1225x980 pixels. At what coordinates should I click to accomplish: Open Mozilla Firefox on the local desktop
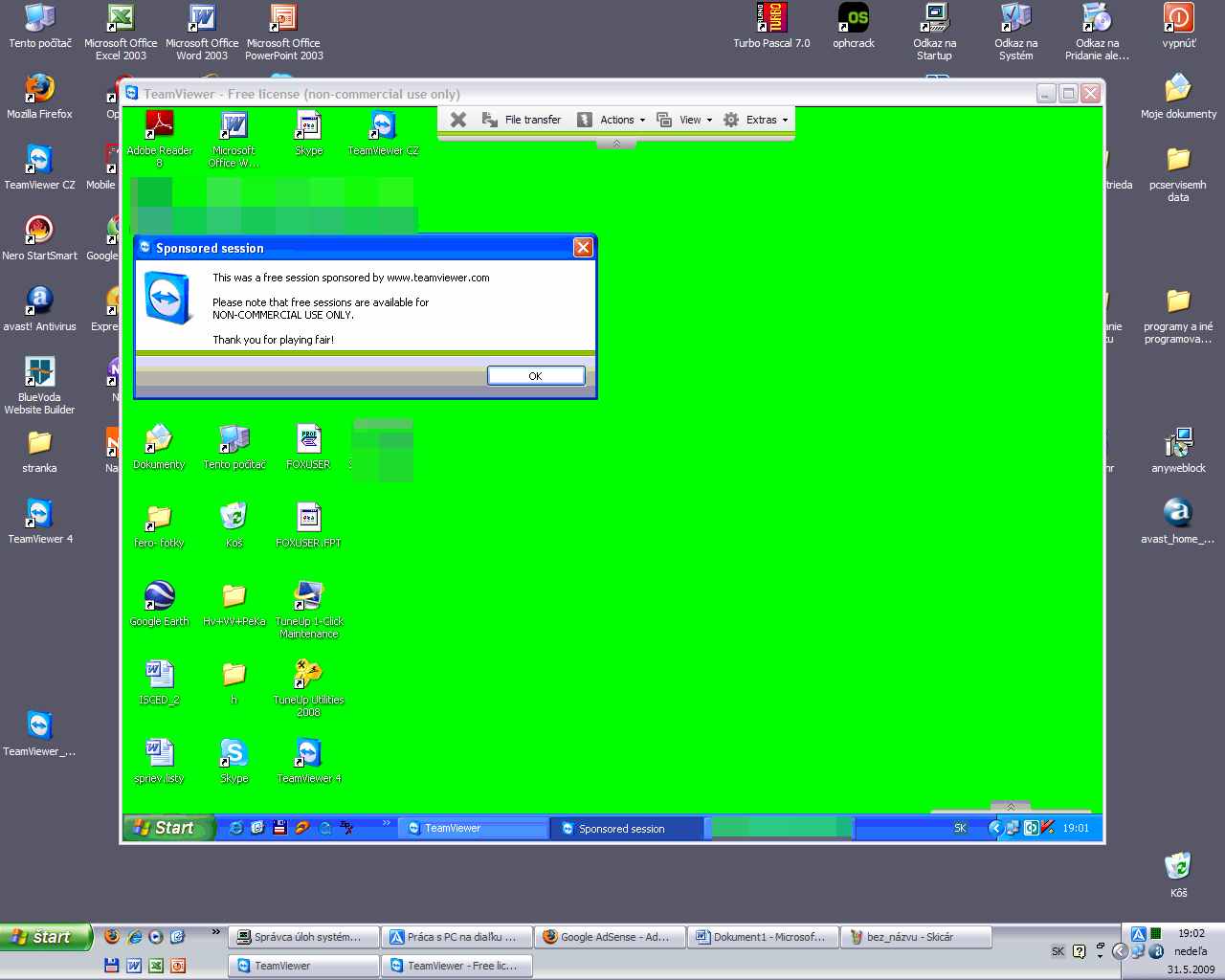pyautogui.click(x=39, y=97)
